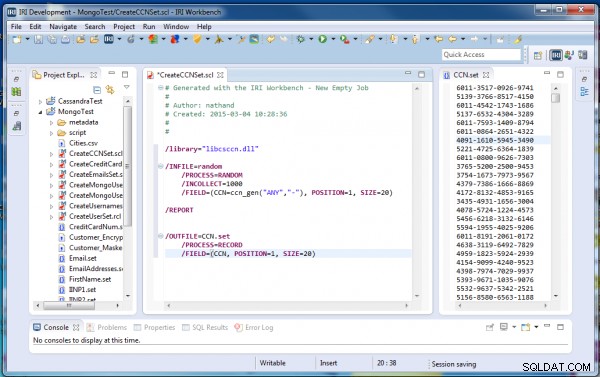Click the green-red data toolbar icon
The width and height of the screenshot is (600, 377).
click(153, 39)
